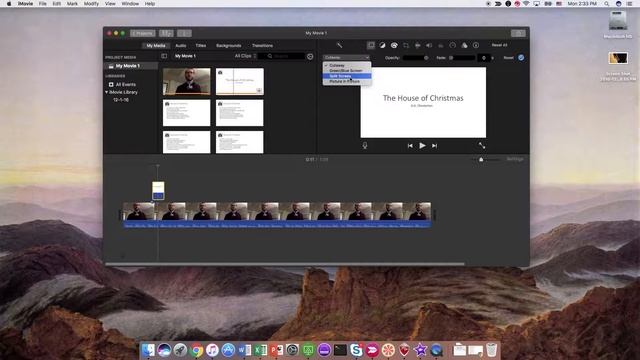The width and height of the screenshot is (640, 360).
Task: Click the share button in iMovie title bar
Action: pos(518,33)
